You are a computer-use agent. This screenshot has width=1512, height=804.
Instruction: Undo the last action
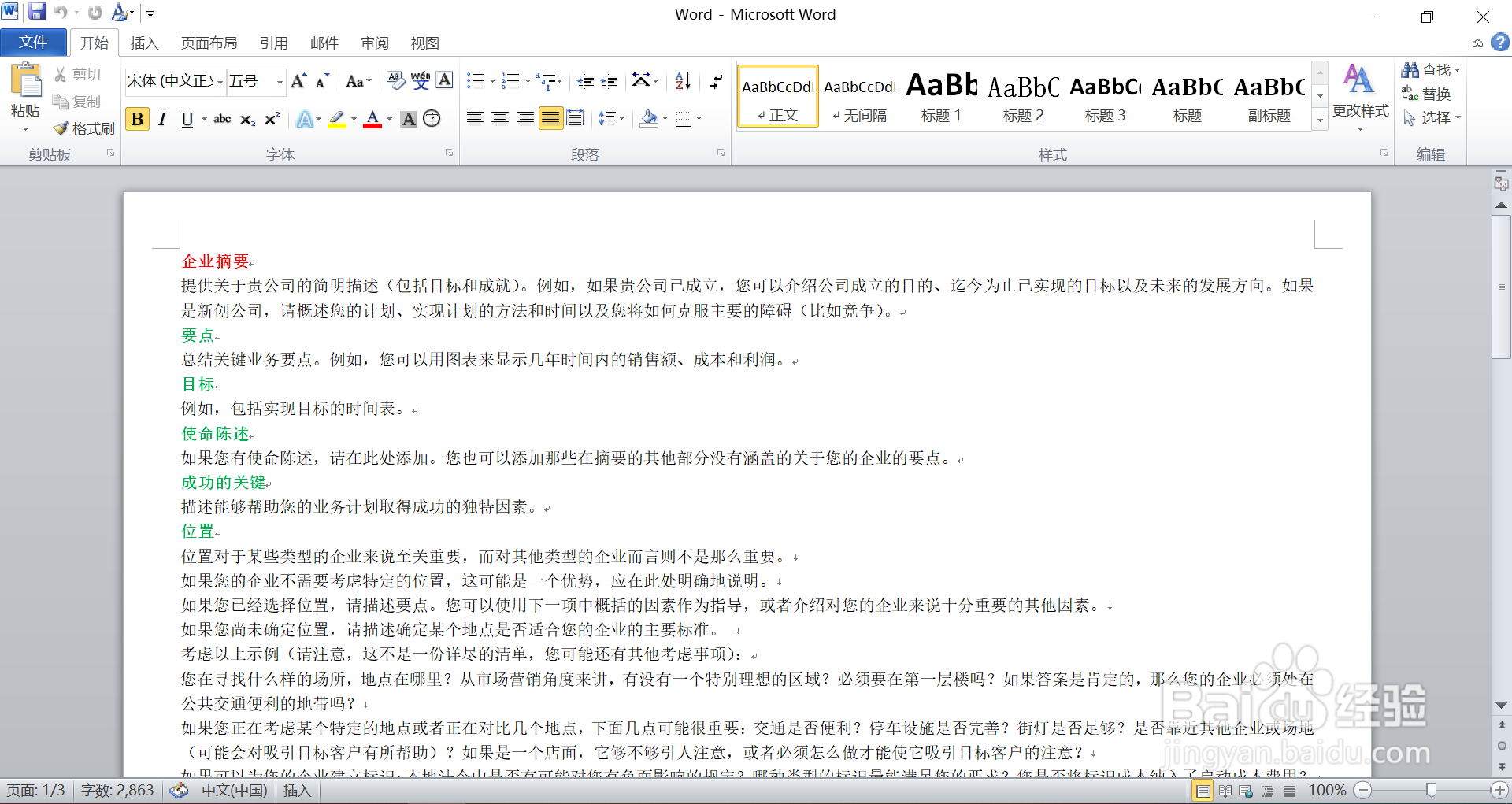click(61, 13)
